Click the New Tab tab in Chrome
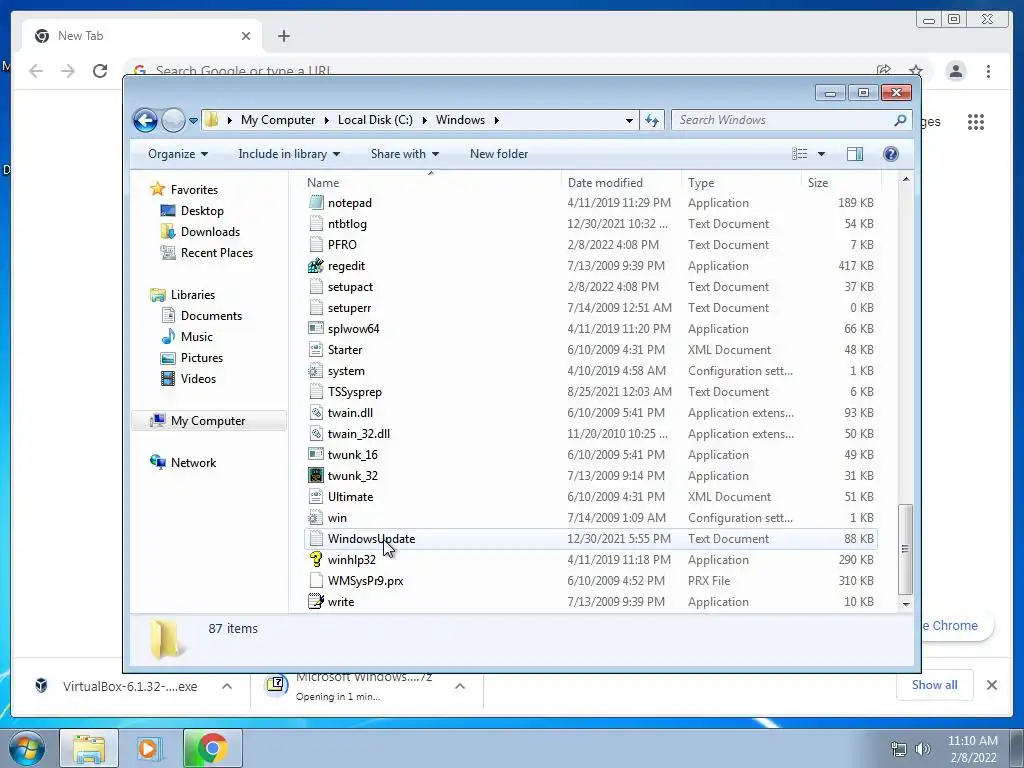 (142, 36)
